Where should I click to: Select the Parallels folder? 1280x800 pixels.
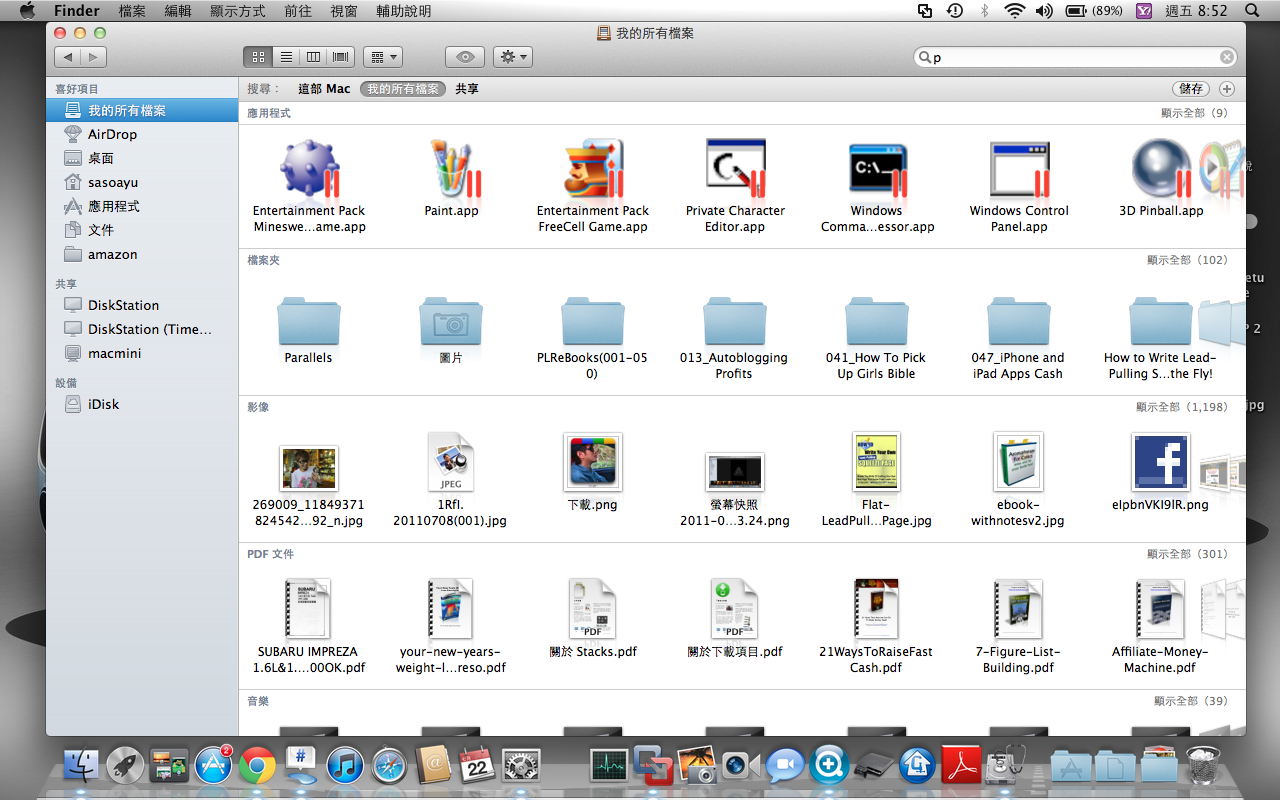(308, 319)
